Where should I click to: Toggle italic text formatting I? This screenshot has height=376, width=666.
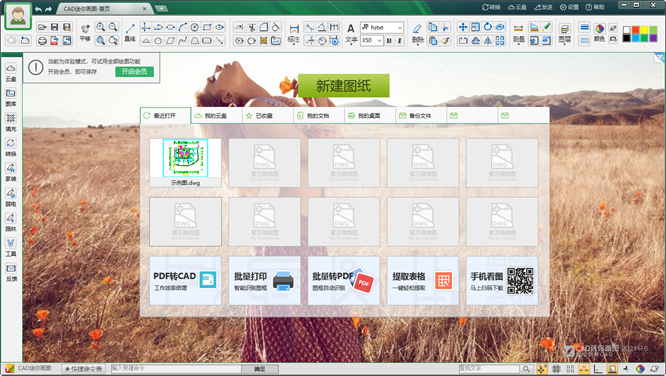tap(399, 41)
